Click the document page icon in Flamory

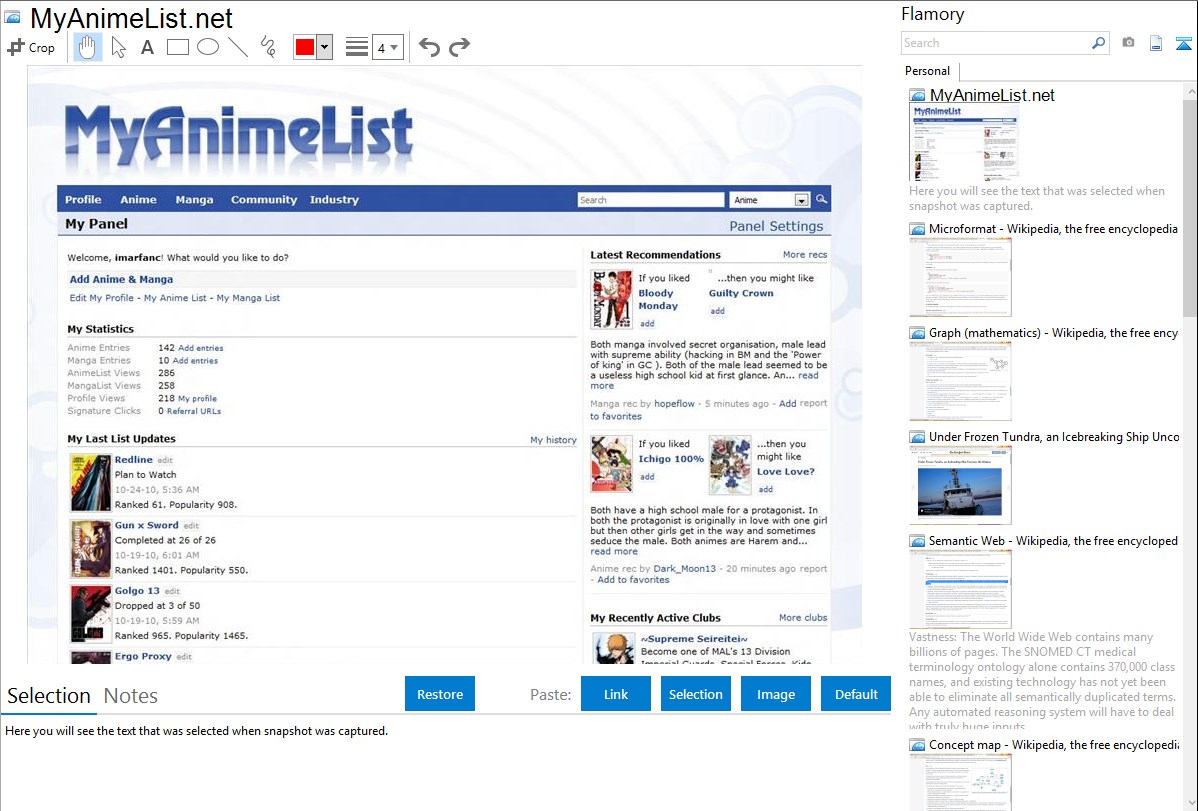tap(1156, 43)
